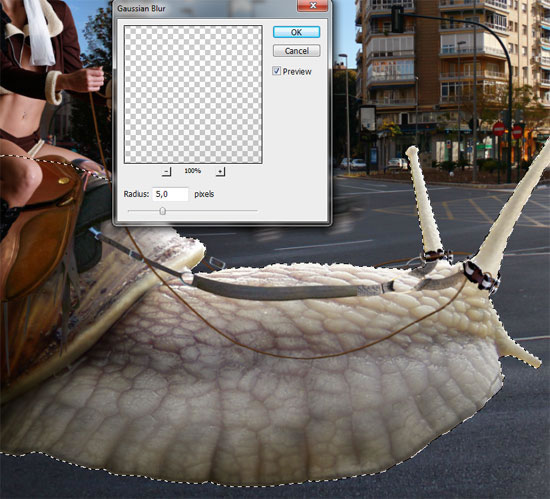Viewport: 550px width, 499px height.
Task: Click the blur preview thumbnail area
Action: click(193, 94)
